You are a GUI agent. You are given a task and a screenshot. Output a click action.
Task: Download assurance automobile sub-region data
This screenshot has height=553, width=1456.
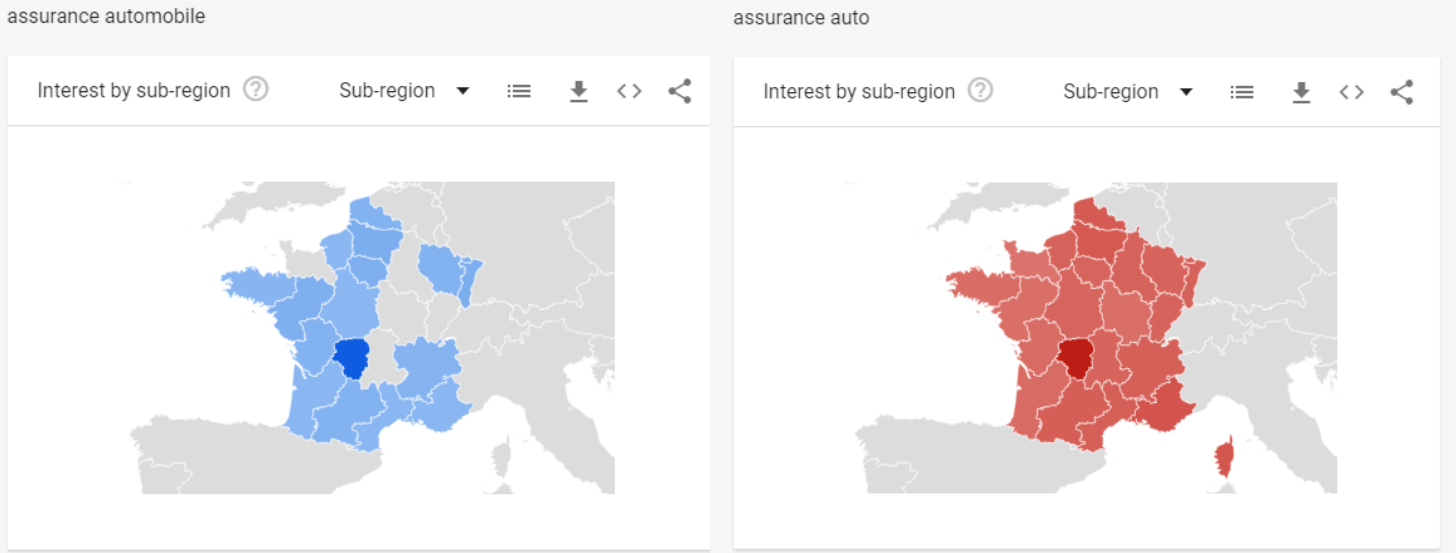[x=578, y=92]
